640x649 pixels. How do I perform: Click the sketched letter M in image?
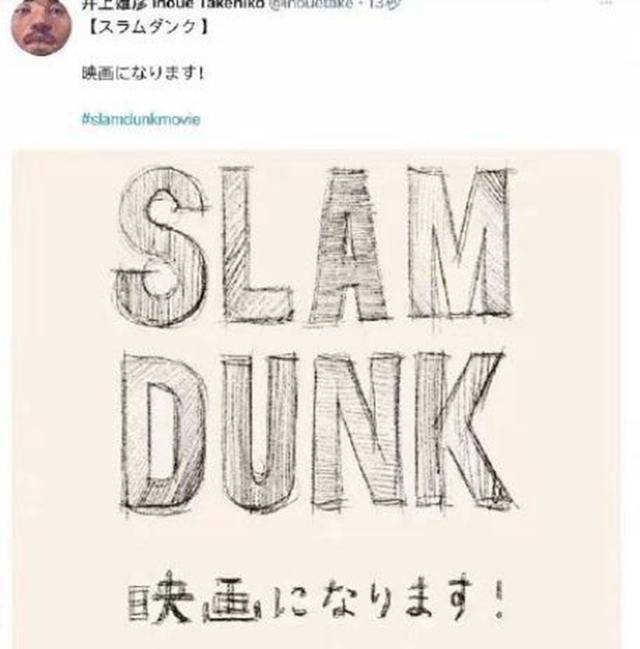tap(460, 242)
